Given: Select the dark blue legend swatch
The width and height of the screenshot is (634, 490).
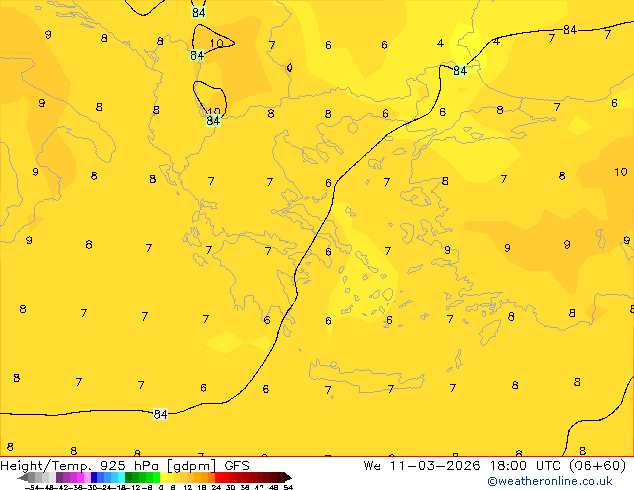Looking at the screenshot, I should [94, 477].
